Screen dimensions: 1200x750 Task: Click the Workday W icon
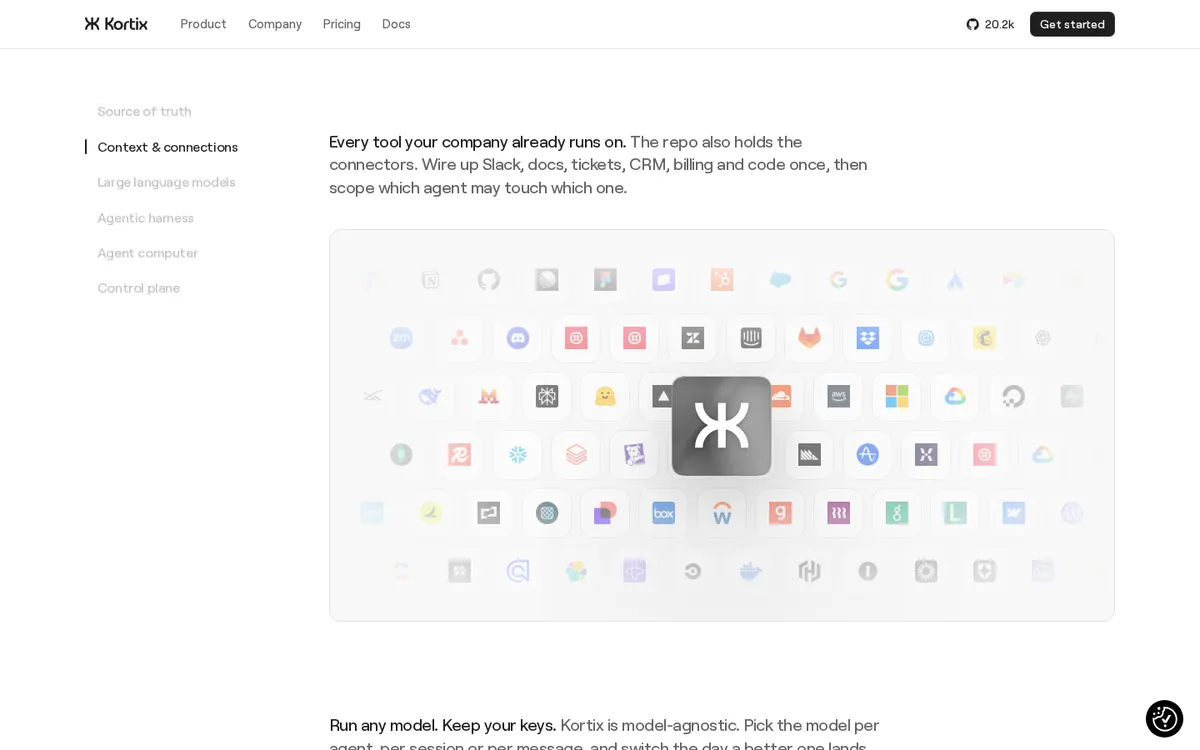coord(722,513)
